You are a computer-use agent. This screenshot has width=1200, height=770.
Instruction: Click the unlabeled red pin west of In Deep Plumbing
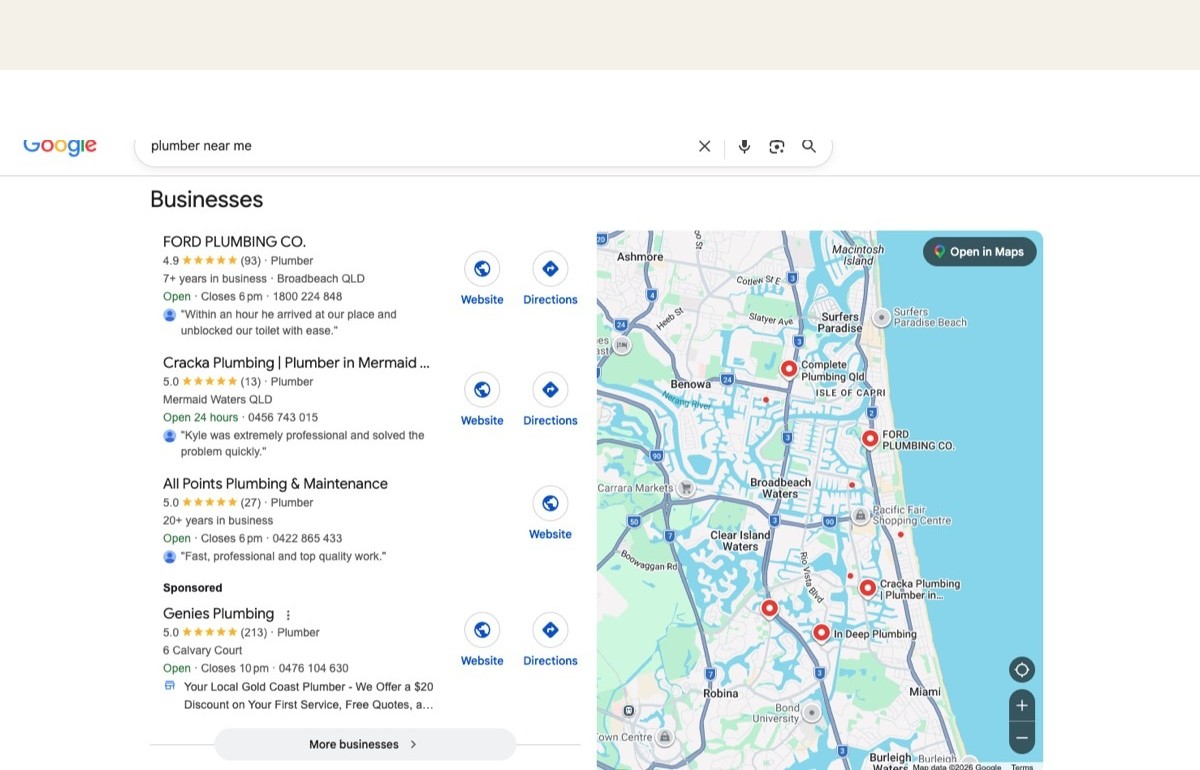pos(769,608)
